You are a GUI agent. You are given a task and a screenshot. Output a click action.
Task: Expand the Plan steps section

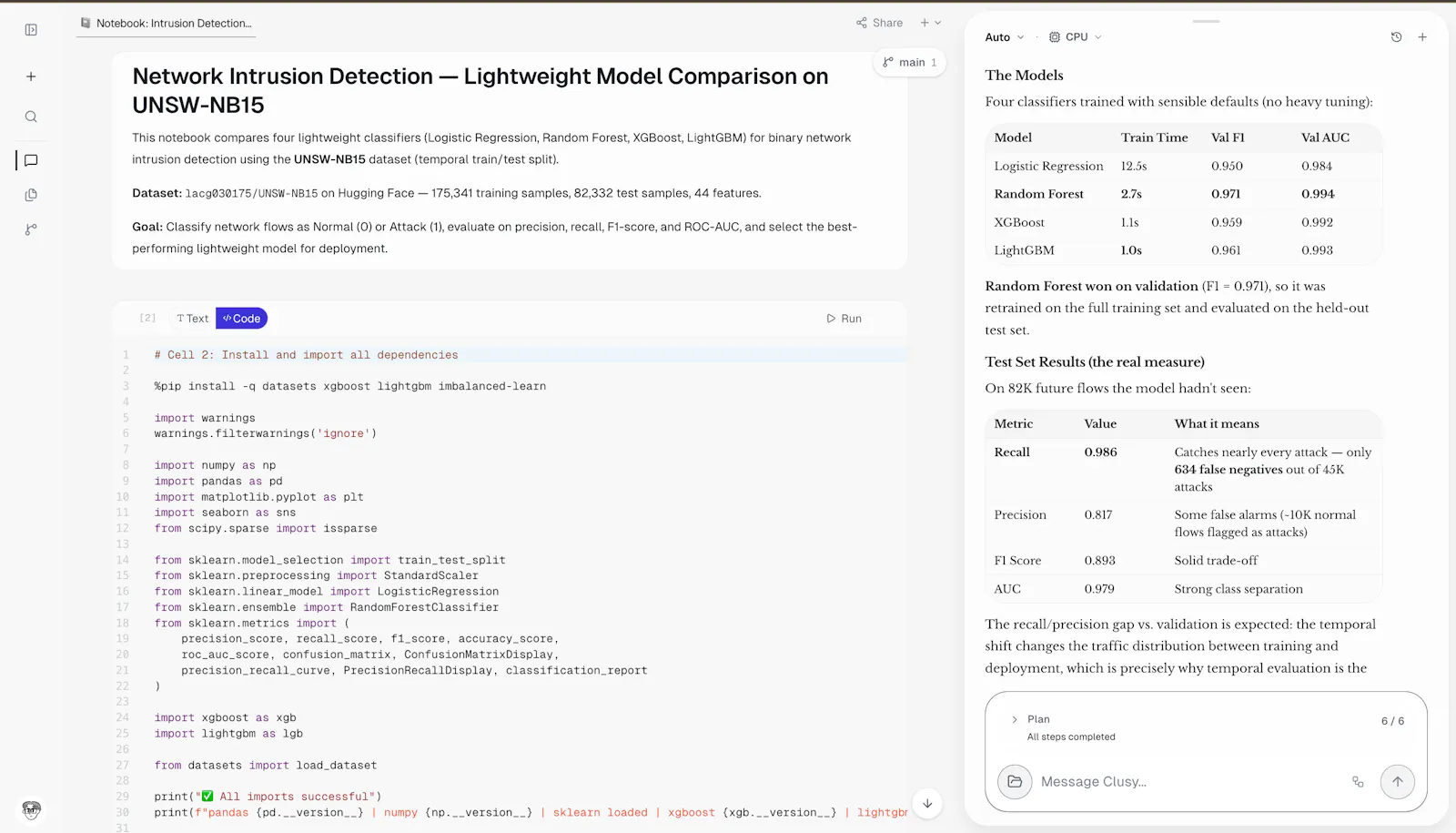[x=1015, y=719]
